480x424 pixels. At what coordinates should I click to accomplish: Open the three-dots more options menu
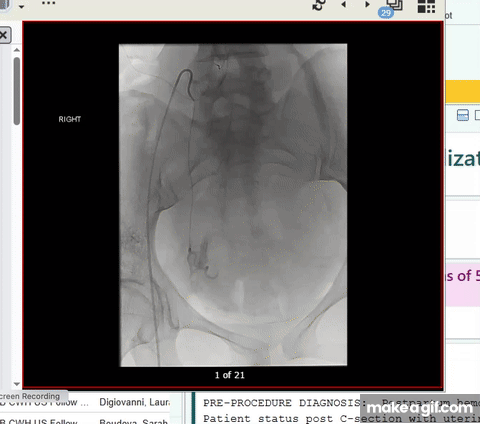coord(48,3)
